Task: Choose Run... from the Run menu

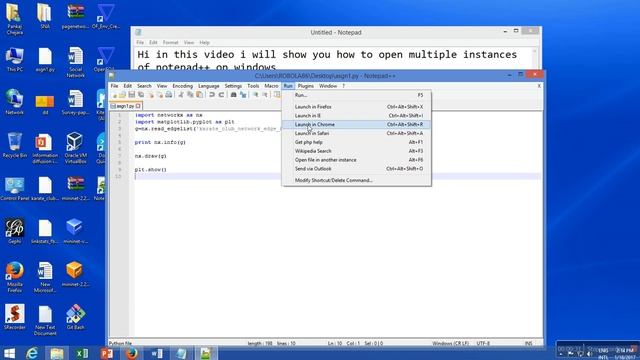Action: 356,95
